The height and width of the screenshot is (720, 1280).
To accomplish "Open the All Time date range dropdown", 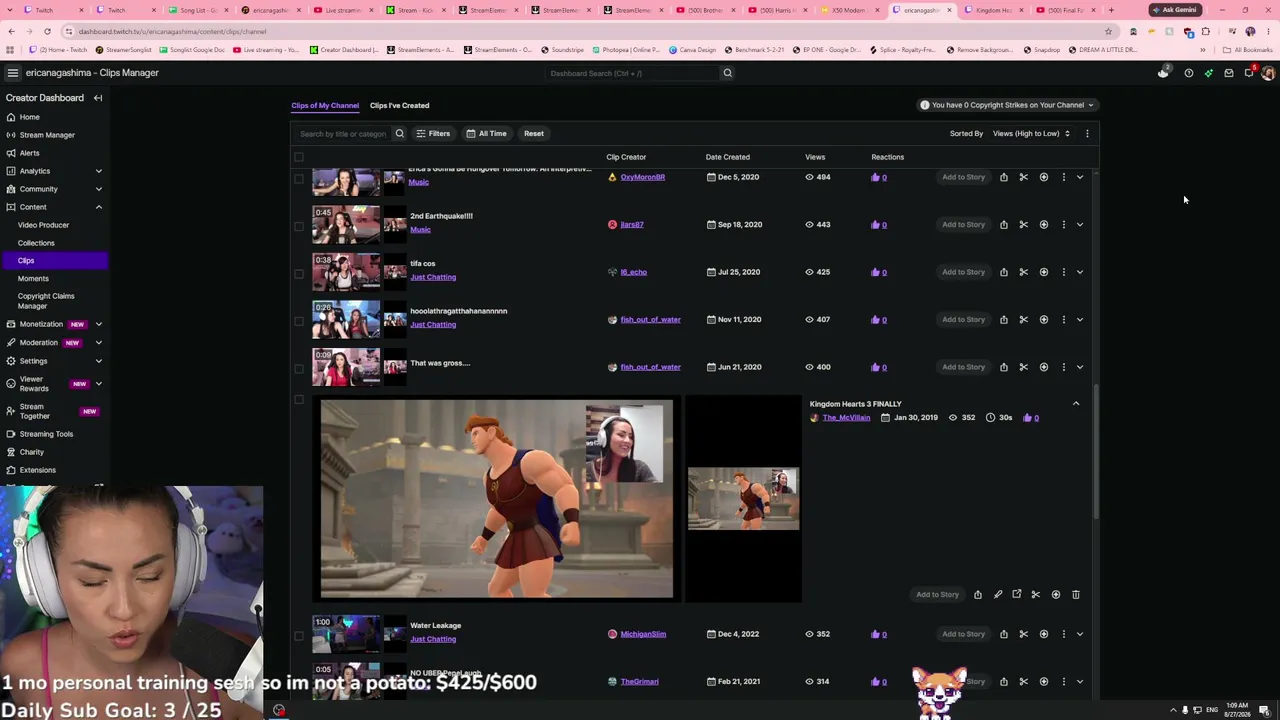I will [x=487, y=133].
